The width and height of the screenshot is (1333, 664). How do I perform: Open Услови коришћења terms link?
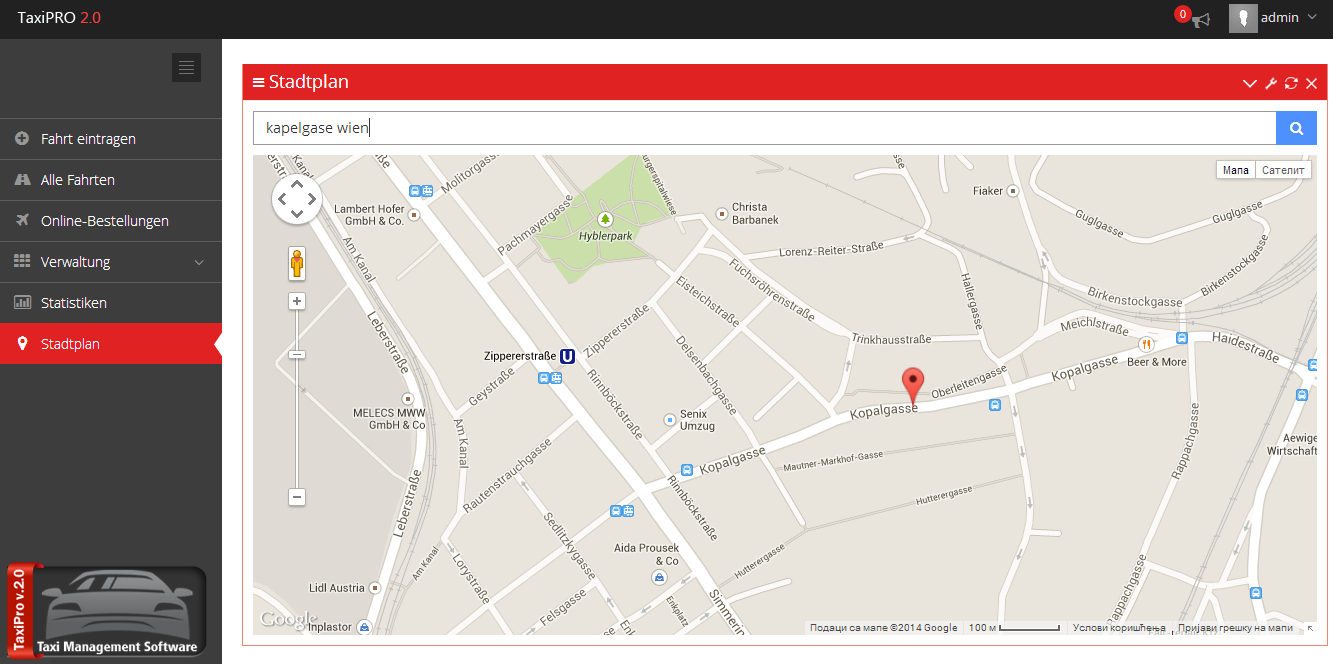(x=1119, y=628)
